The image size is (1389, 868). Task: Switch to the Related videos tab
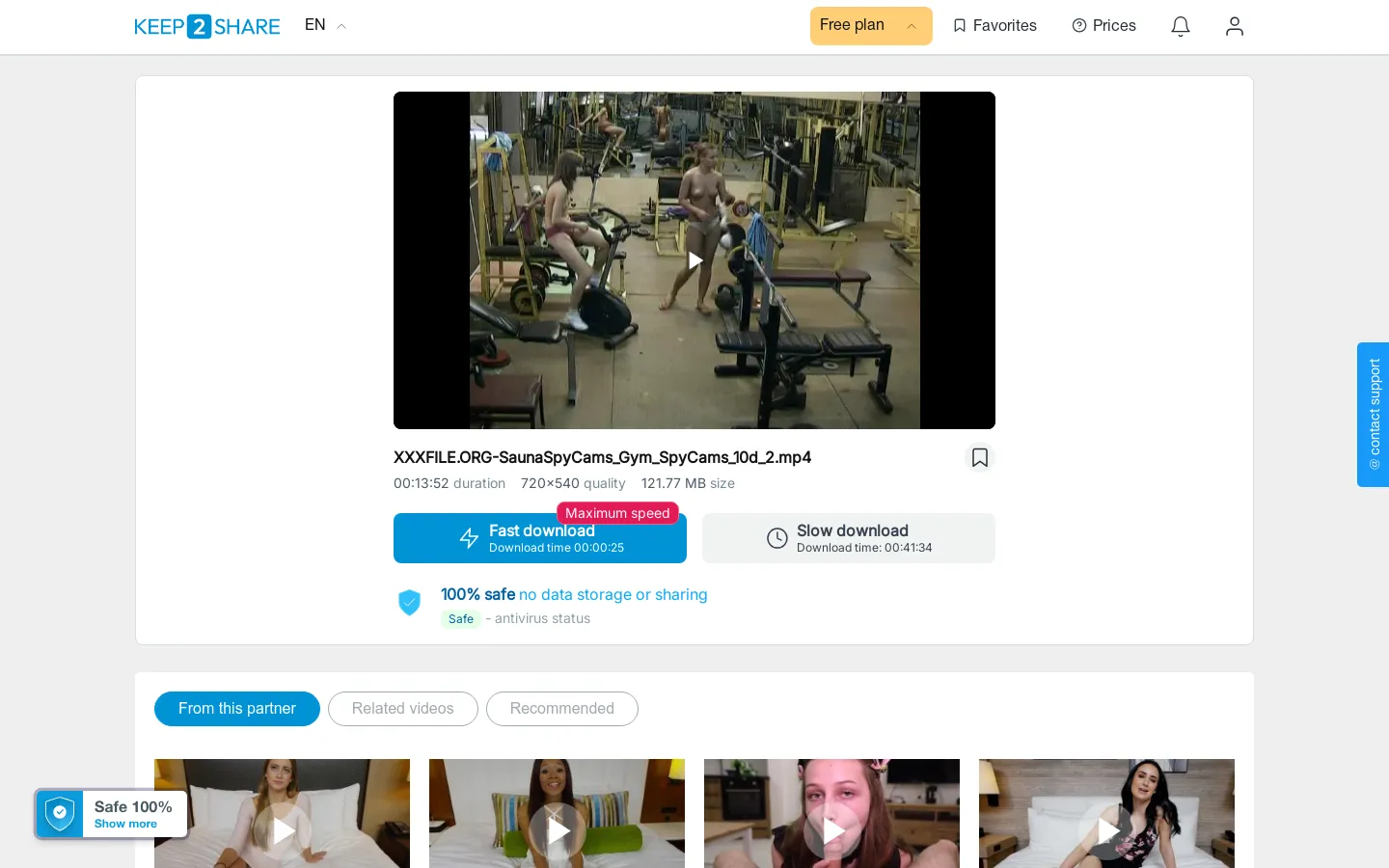point(403,709)
